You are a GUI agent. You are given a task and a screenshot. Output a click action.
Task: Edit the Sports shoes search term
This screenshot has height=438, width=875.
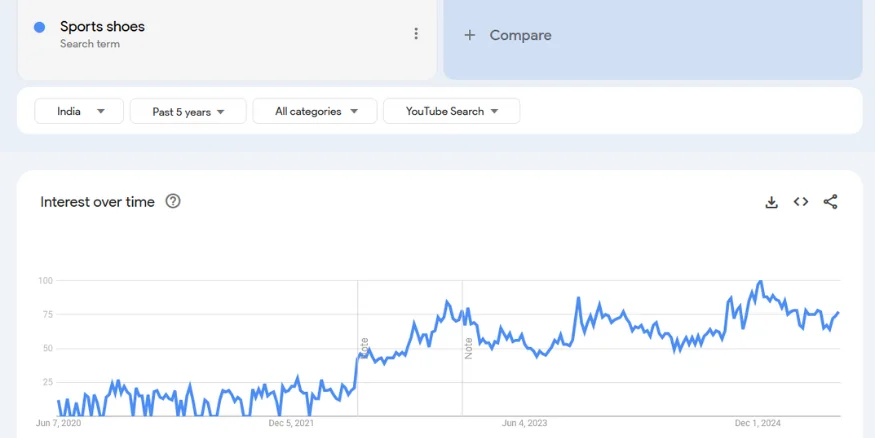(102, 27)
